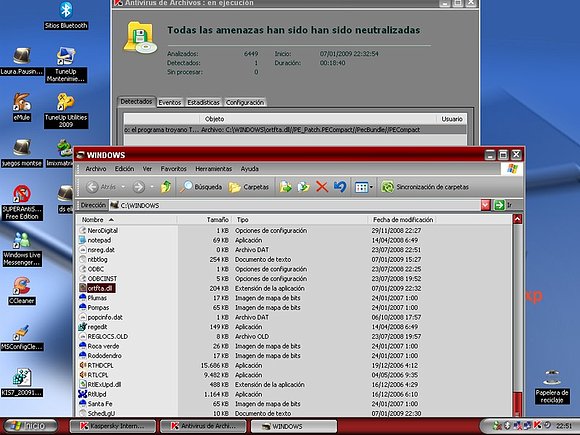Open the Edición menu

point(124,169)
